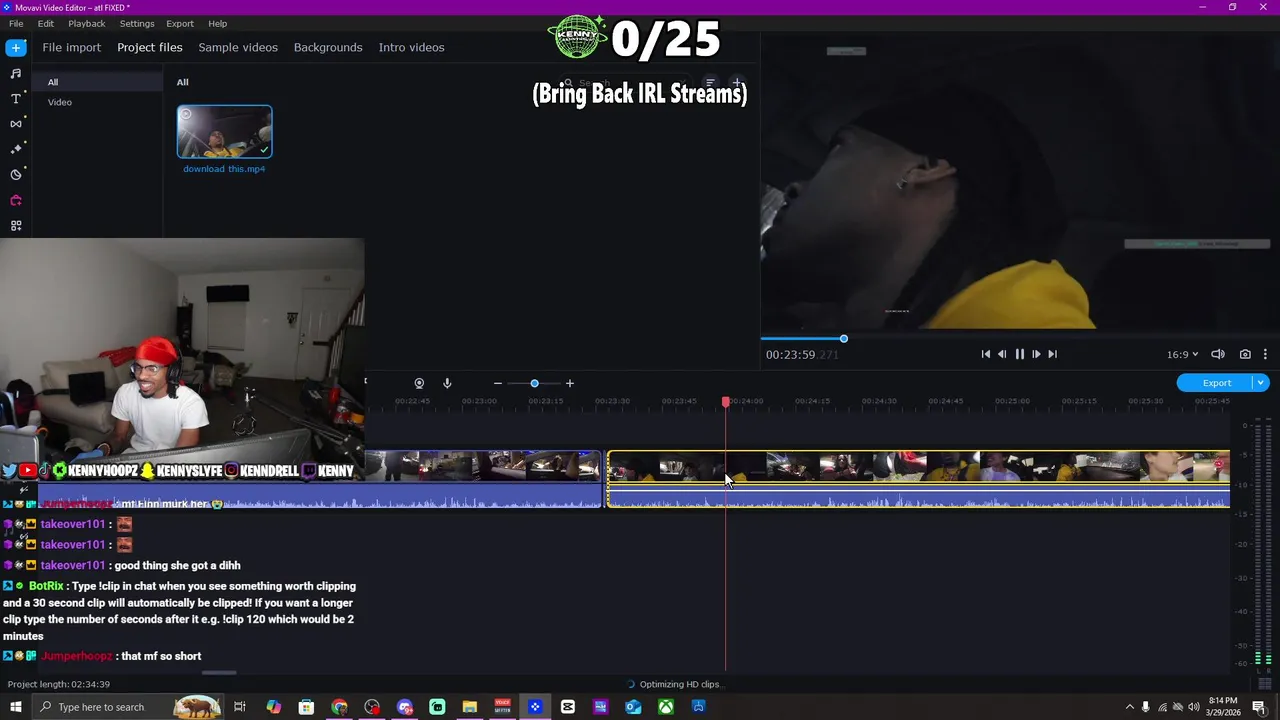Open the Playback menu
The image size is (1280, 720).
click(87, 23)
